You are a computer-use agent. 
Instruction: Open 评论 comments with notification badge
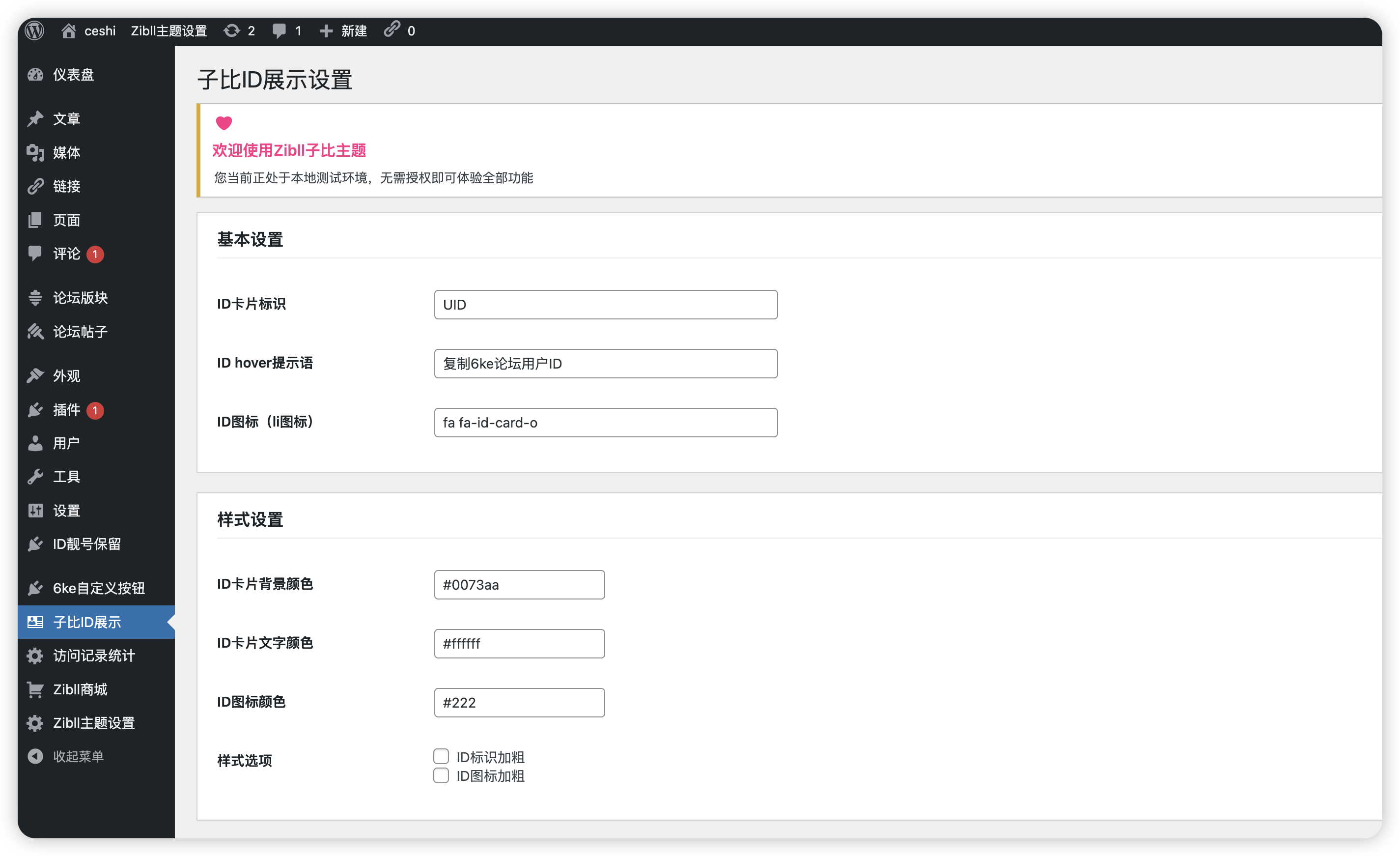(x=35, y=254)
